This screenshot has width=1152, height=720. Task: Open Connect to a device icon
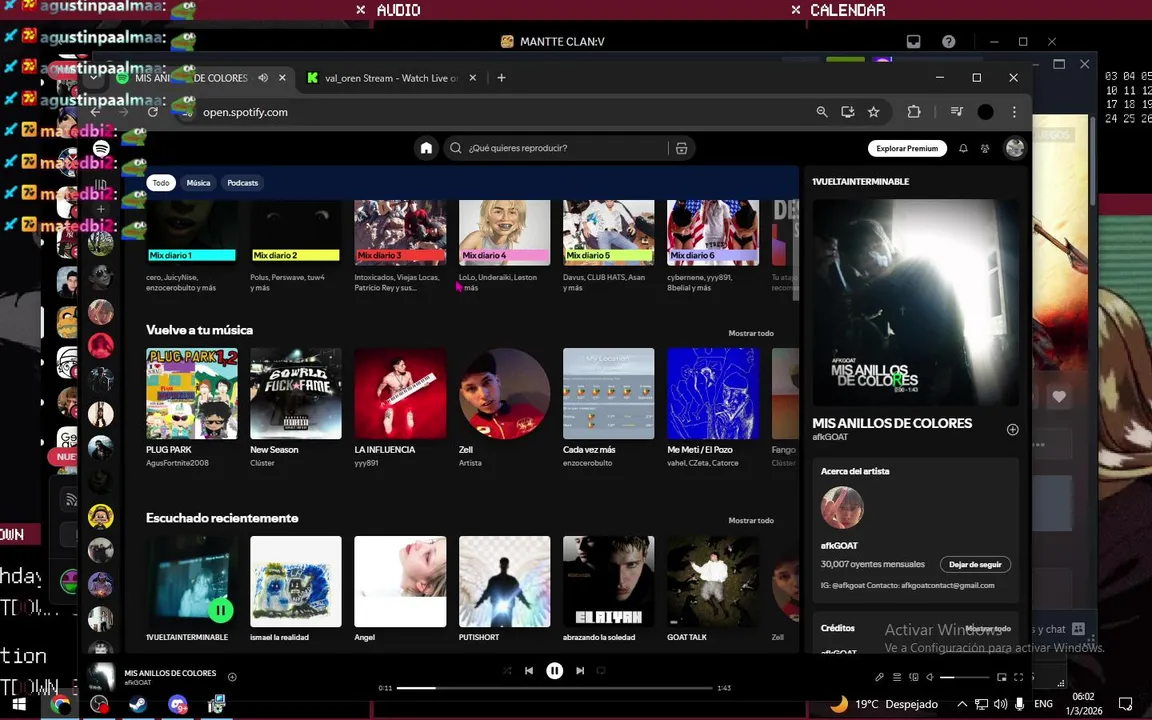914,677
